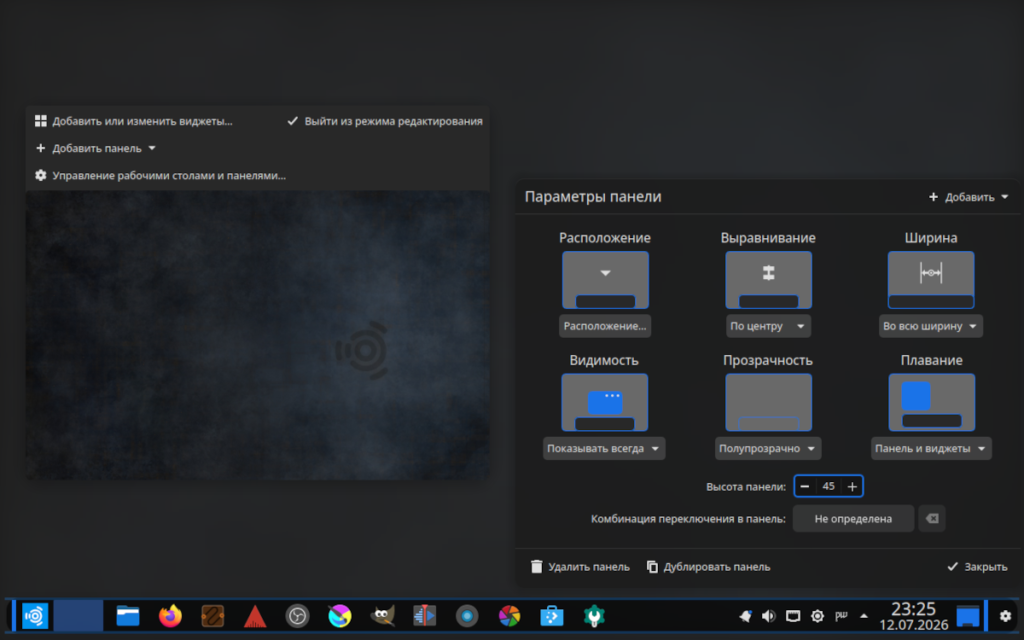The width and height of the screenshot is (1024, 640).
Task: Open the Расположение... position button
Action: pos(605,326)
